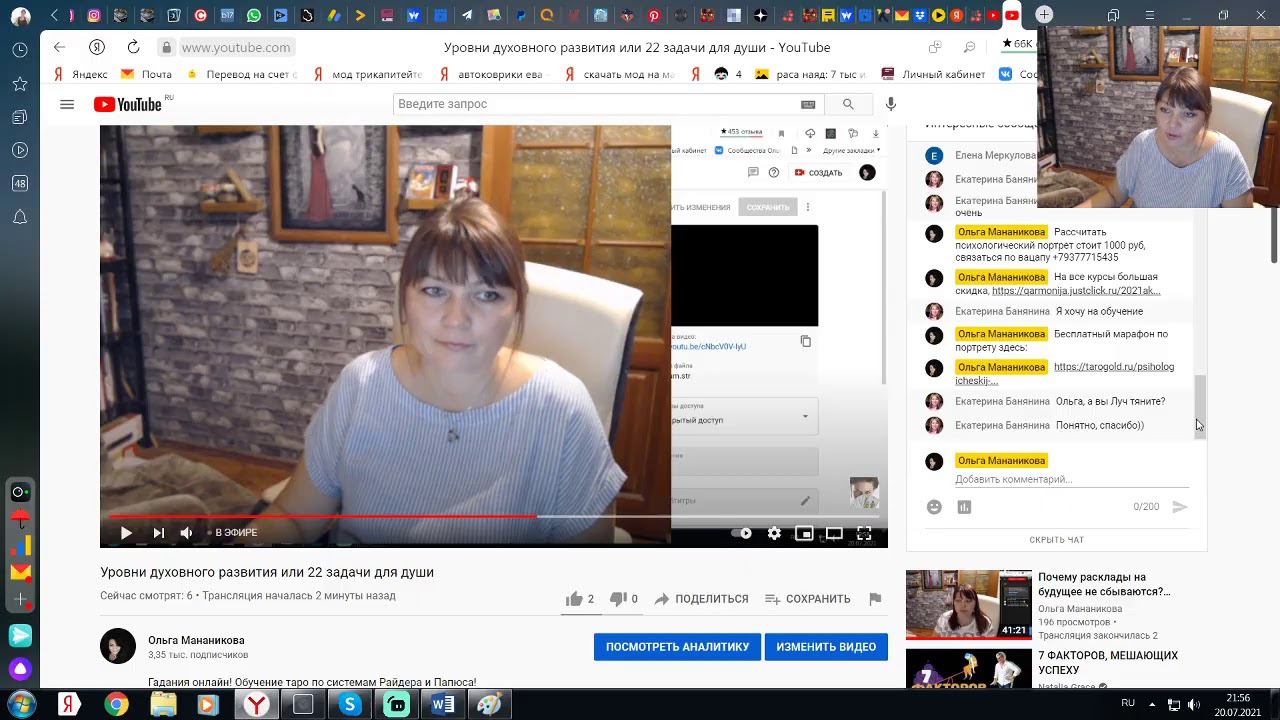Open Paint palette app in taskbar
The image size is (1280, 720).
coord(489,705)
